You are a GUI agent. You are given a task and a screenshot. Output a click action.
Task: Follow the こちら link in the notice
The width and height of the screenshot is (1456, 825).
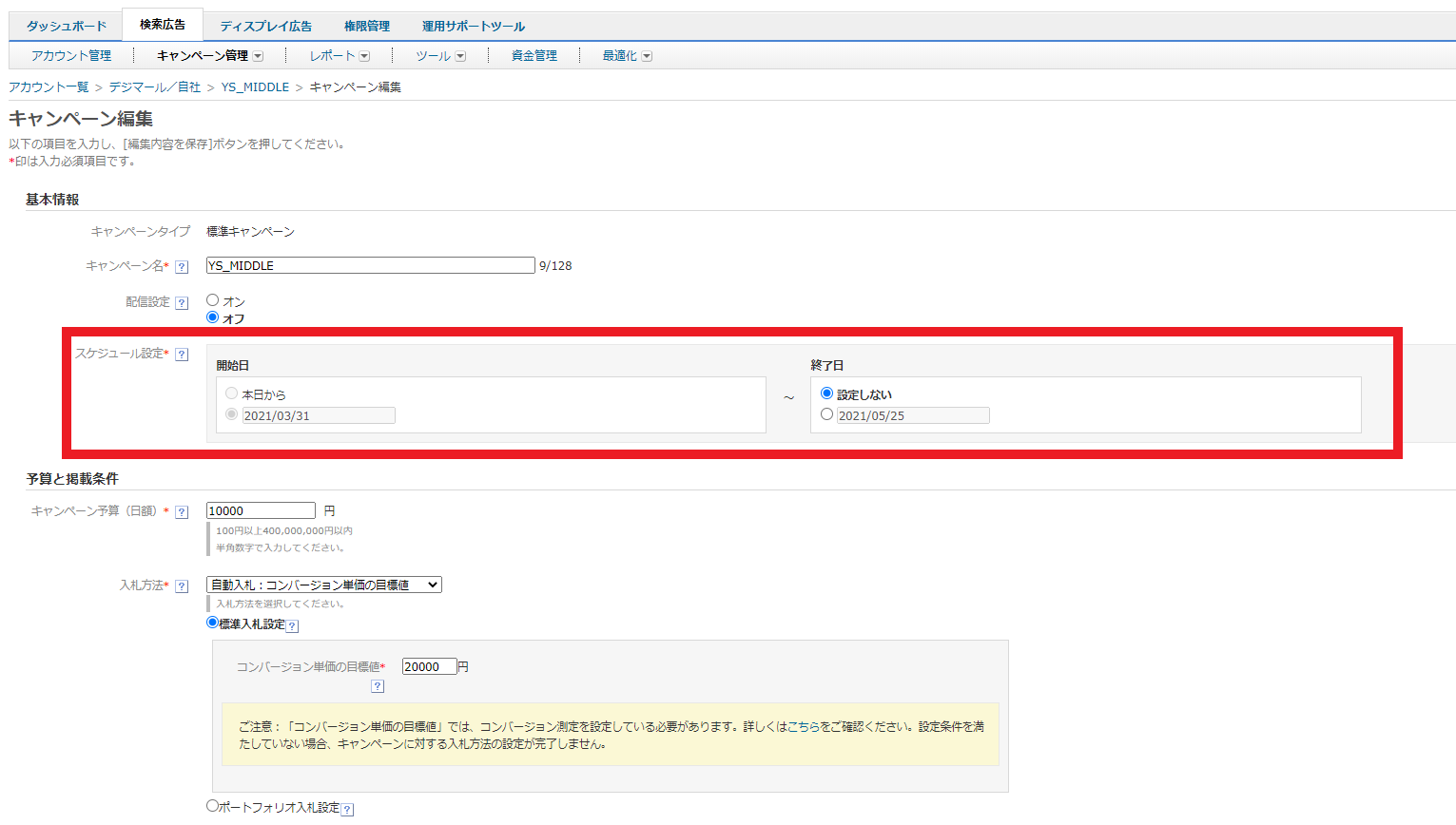tap(804, 726)
